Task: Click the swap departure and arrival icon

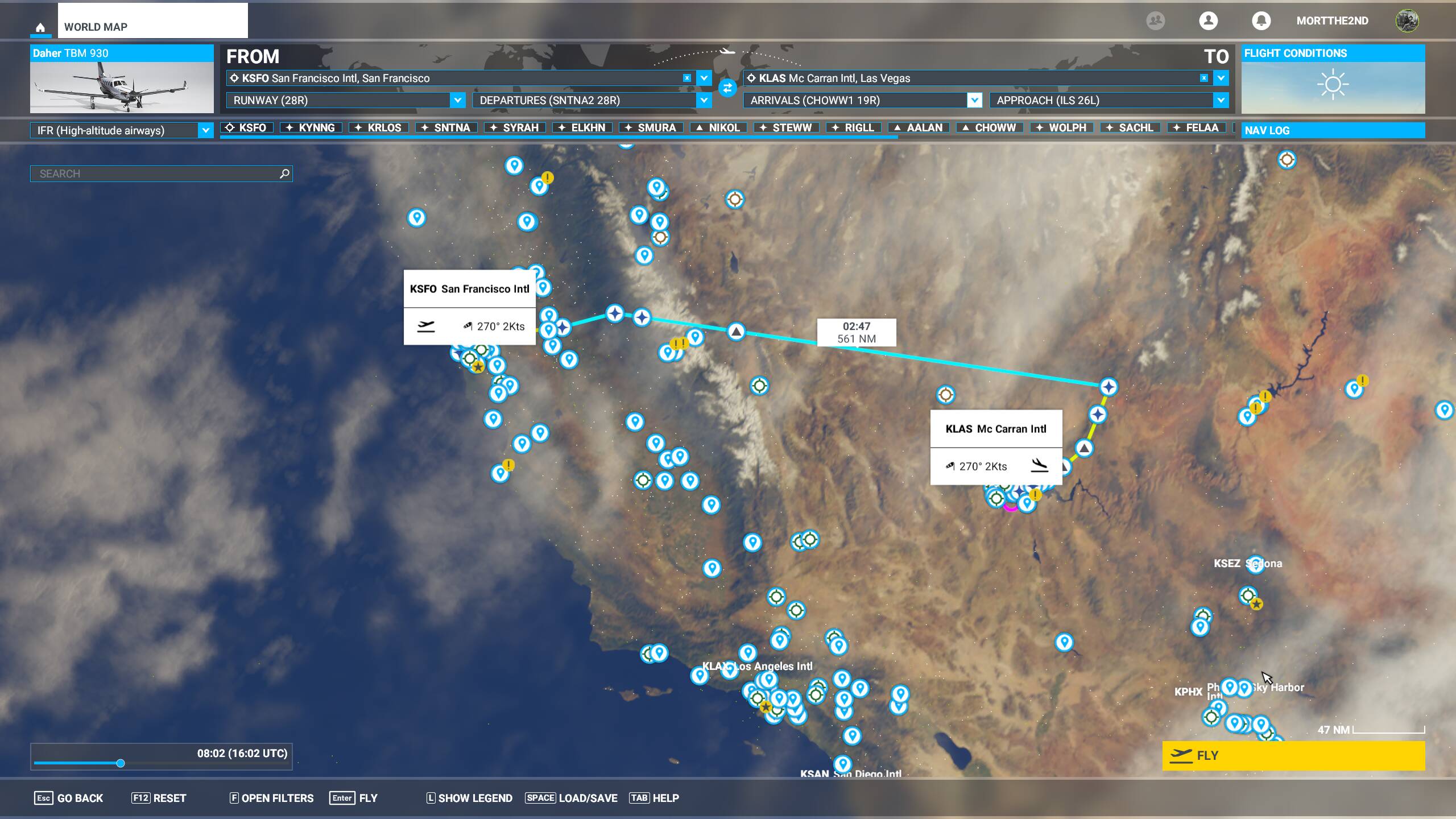Action: 729,86
